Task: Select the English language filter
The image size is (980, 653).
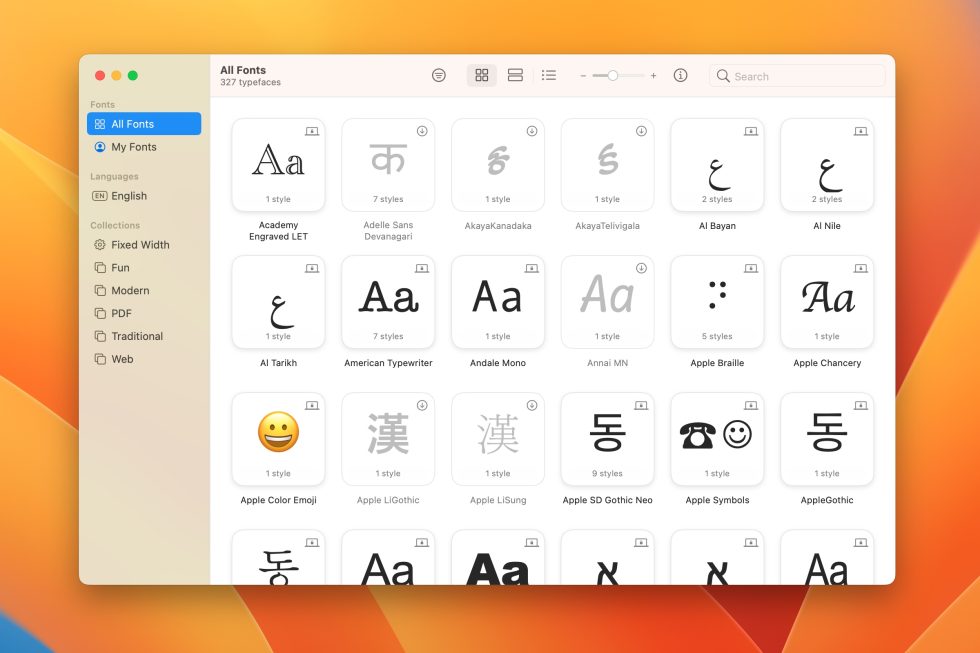Action: 144,196
